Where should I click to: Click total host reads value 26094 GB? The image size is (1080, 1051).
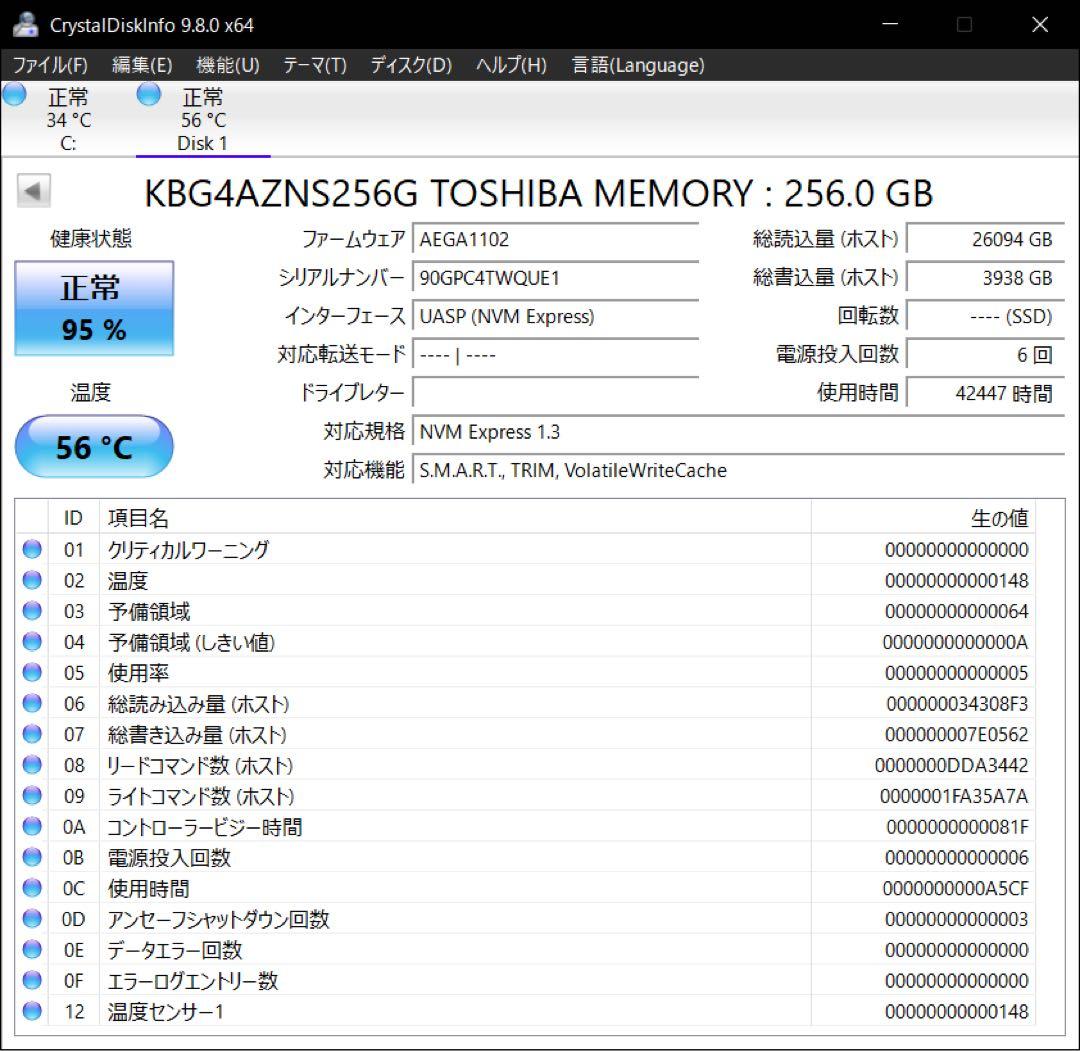tap(986, 239)
